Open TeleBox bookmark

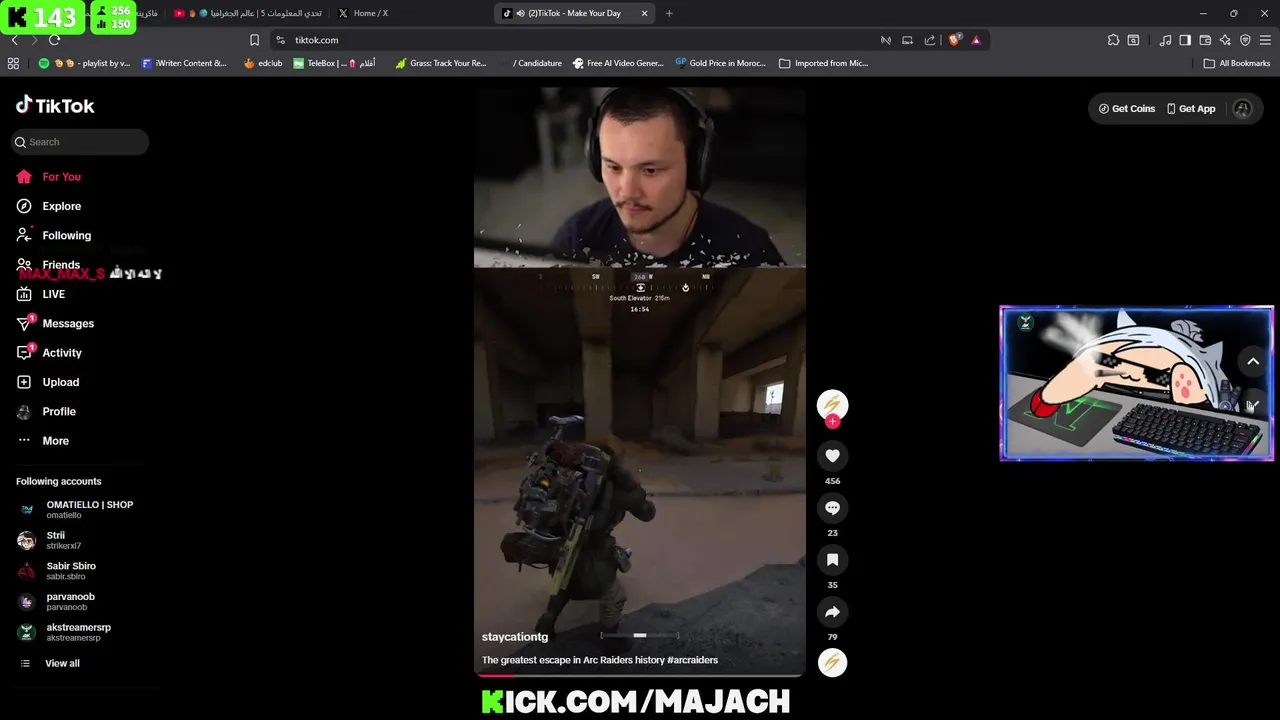[x=334, y=63]
